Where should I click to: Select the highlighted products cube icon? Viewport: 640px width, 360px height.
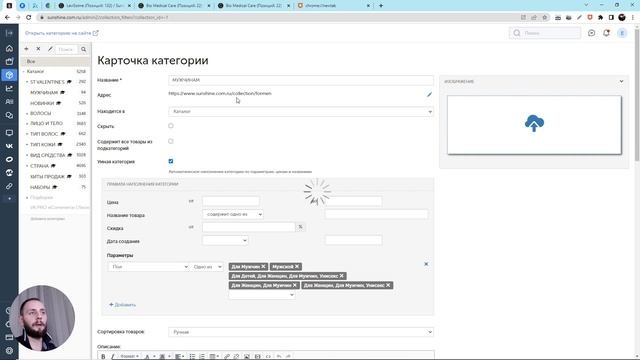click(9, 75)
